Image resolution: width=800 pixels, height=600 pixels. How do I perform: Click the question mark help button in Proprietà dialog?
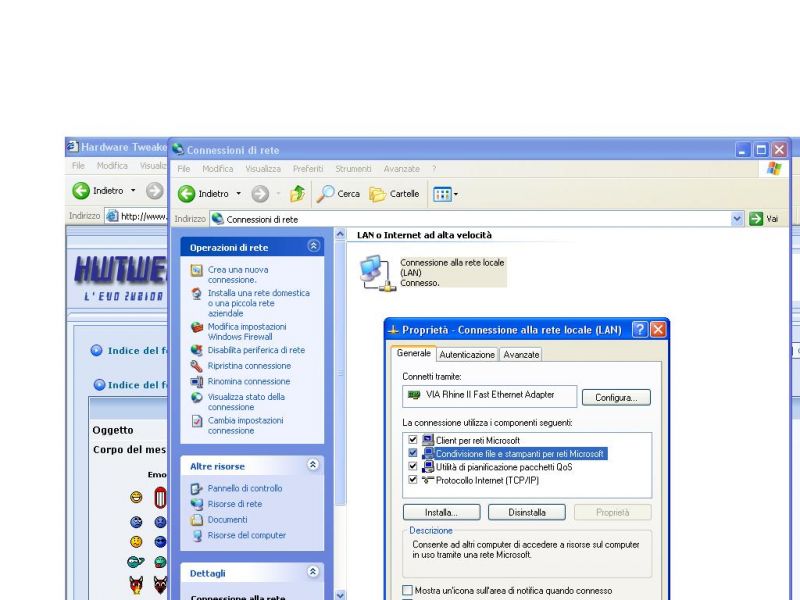[639, 330]
